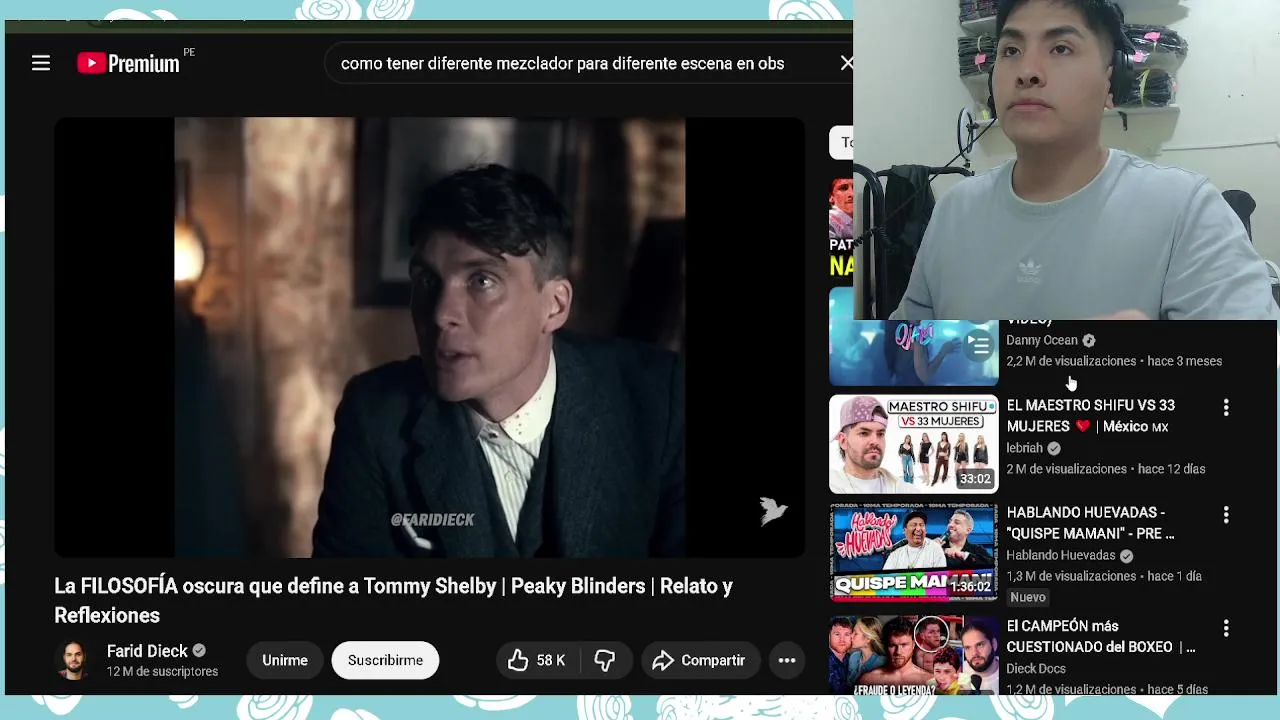Open the Dieck Docs channel name

(x=1036, y=669)
